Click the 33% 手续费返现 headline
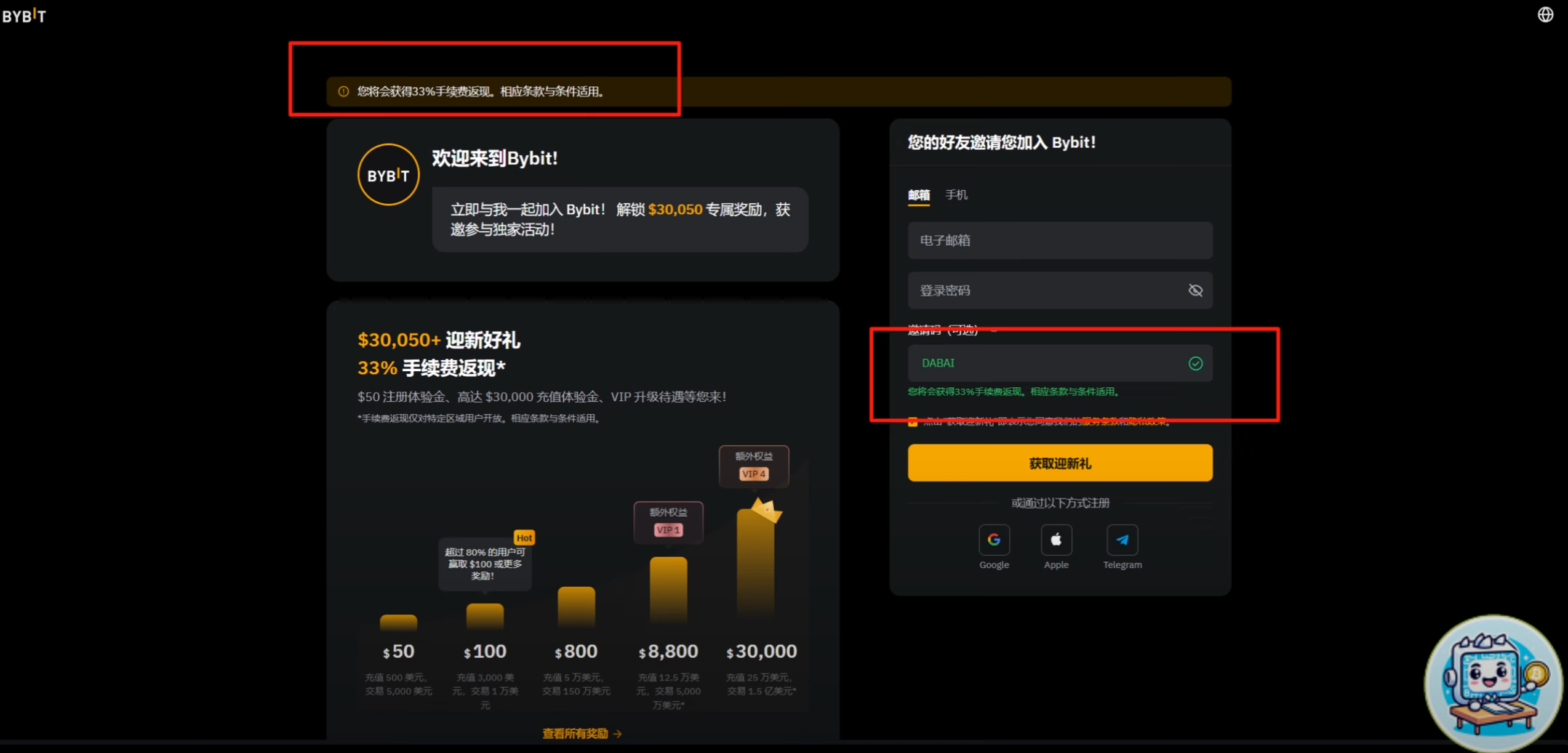This screenshot has width=1568, height=753. pos(431,368)
